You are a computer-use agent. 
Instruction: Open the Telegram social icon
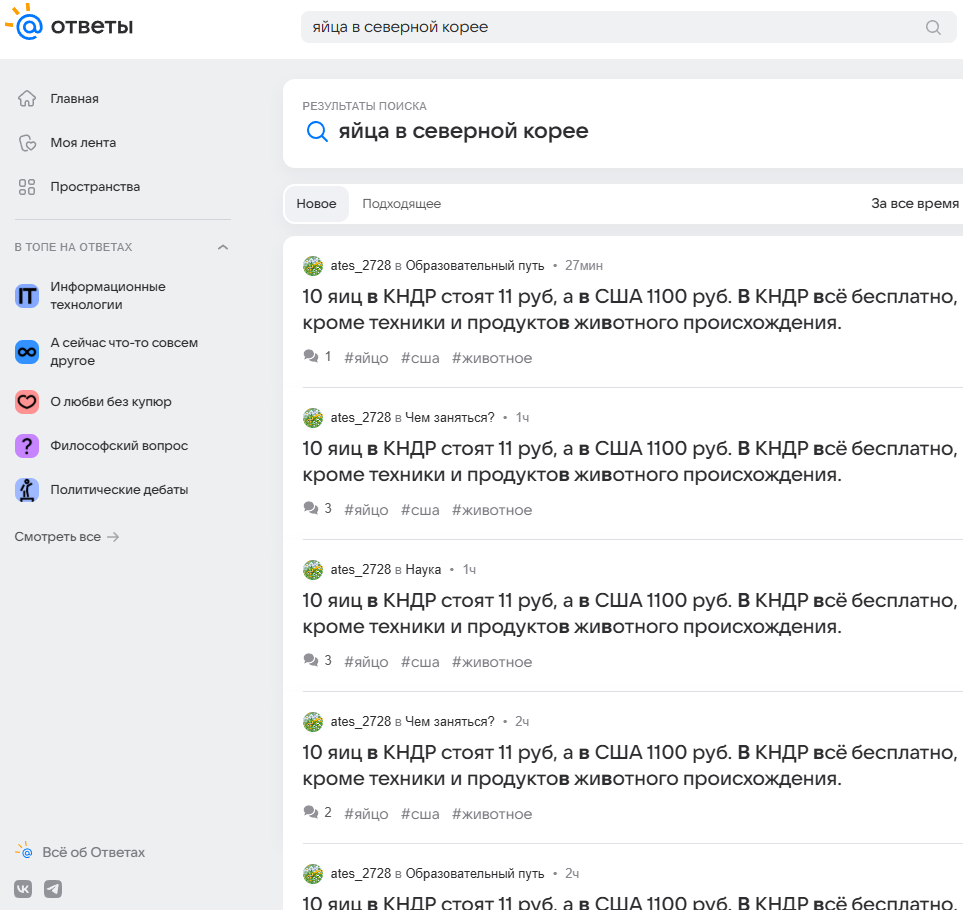pyautogui.click(x=53, y=889)
